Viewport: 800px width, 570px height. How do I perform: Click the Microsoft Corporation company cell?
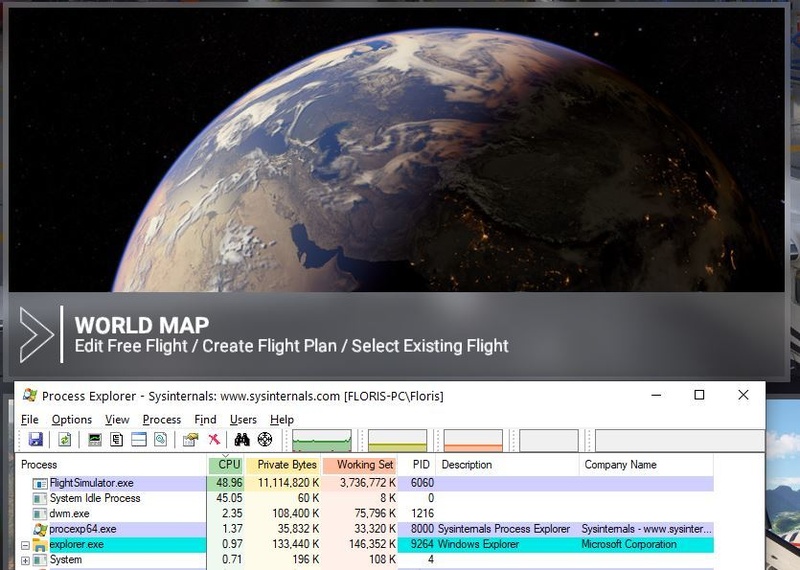pos(629,544)
